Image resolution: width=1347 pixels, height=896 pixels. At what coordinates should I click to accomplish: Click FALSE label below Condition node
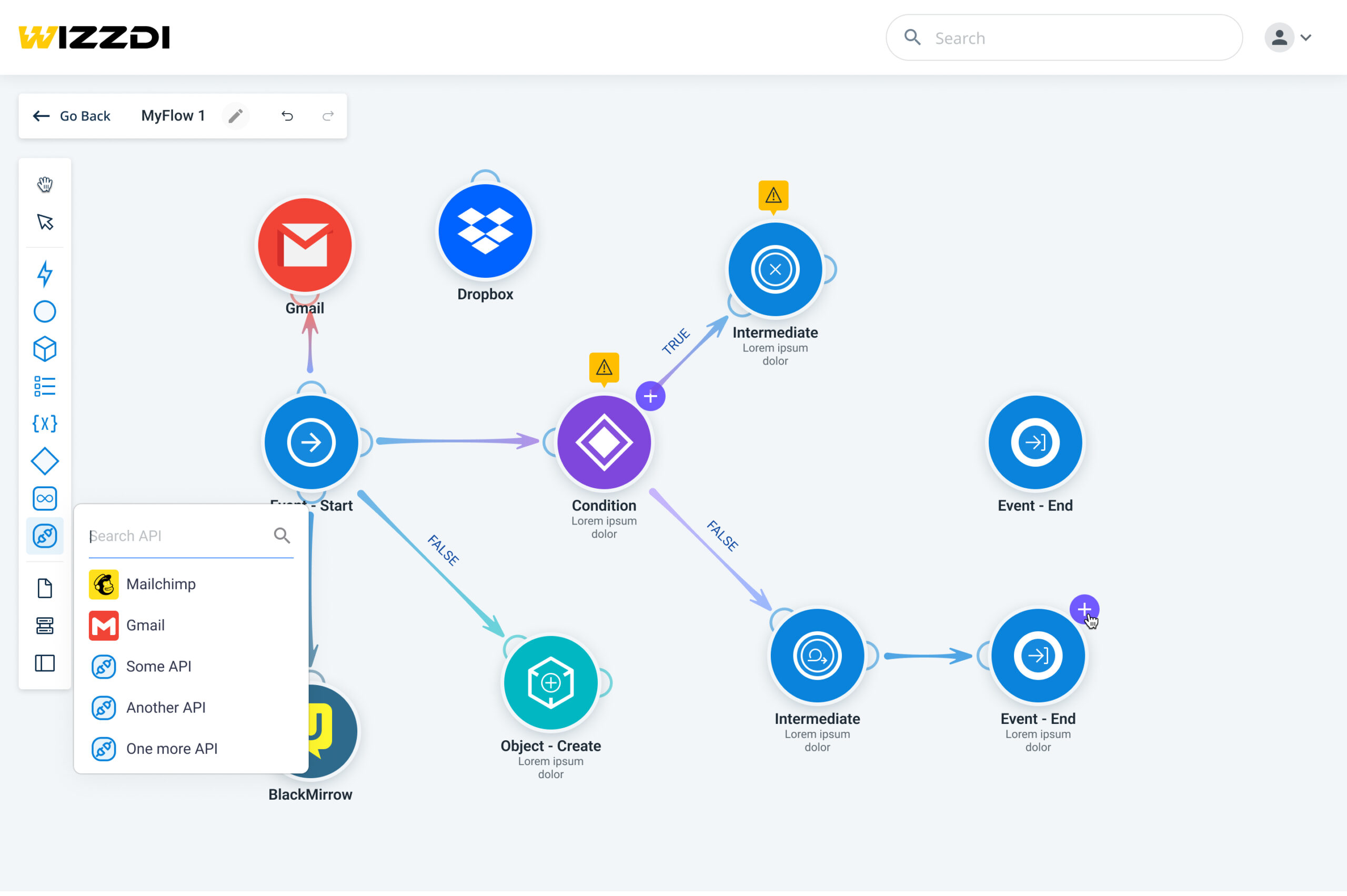coord(722,536)
